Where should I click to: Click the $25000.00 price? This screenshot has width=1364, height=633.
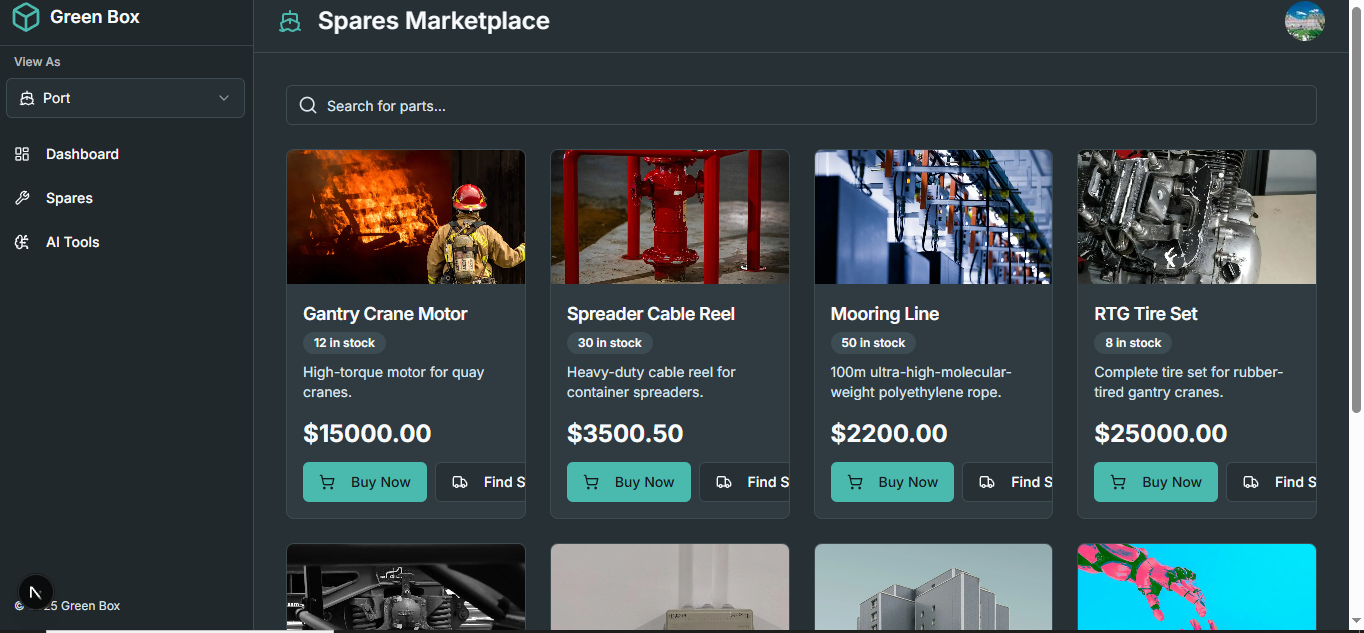coord(1161,433)
